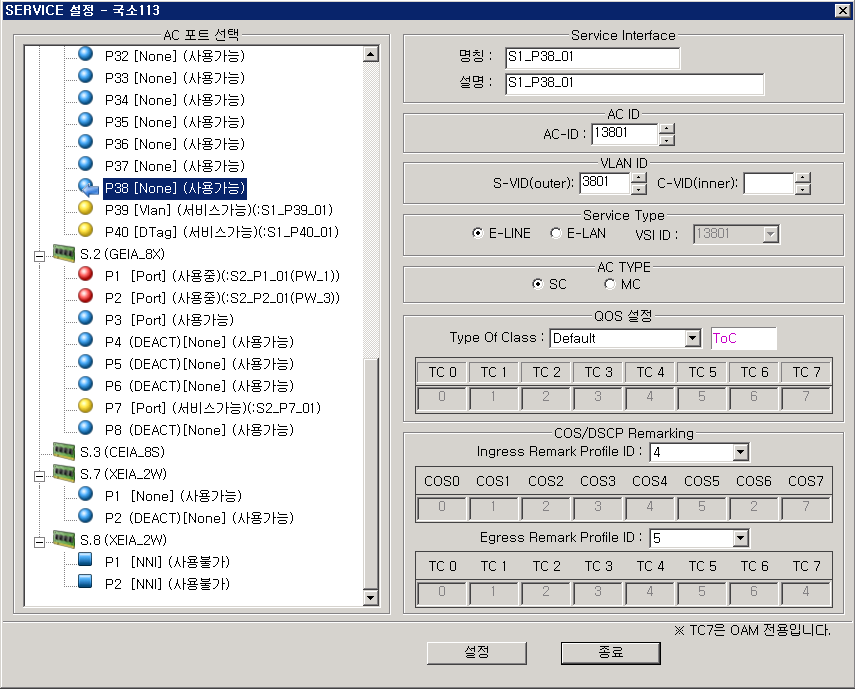Click the blue status icon of P36

click(86, 142)
